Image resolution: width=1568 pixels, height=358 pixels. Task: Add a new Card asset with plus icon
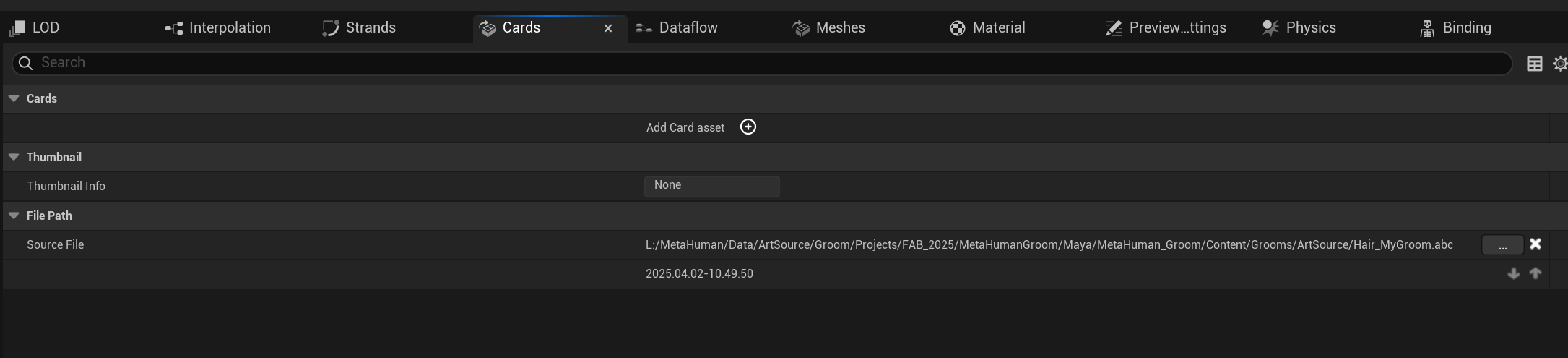(x=748, y=127)
